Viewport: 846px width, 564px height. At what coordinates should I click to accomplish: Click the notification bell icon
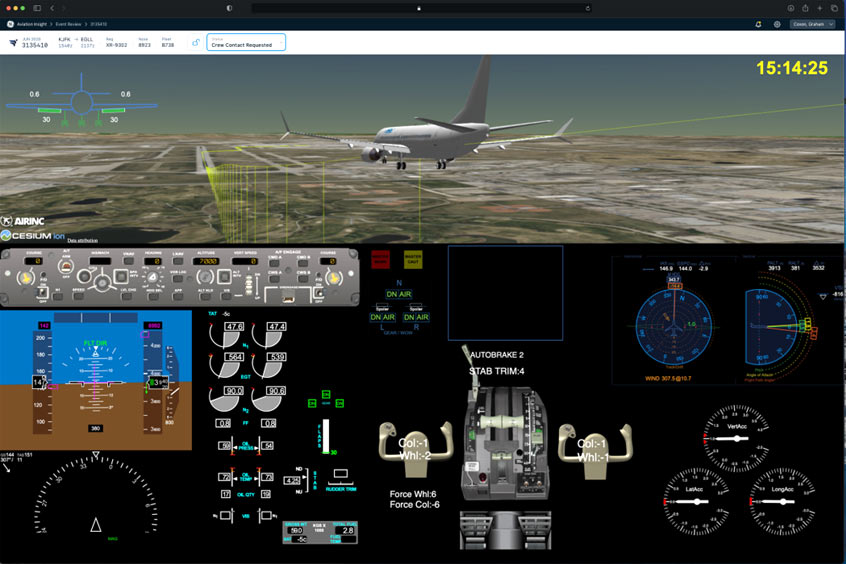[757, 24]
